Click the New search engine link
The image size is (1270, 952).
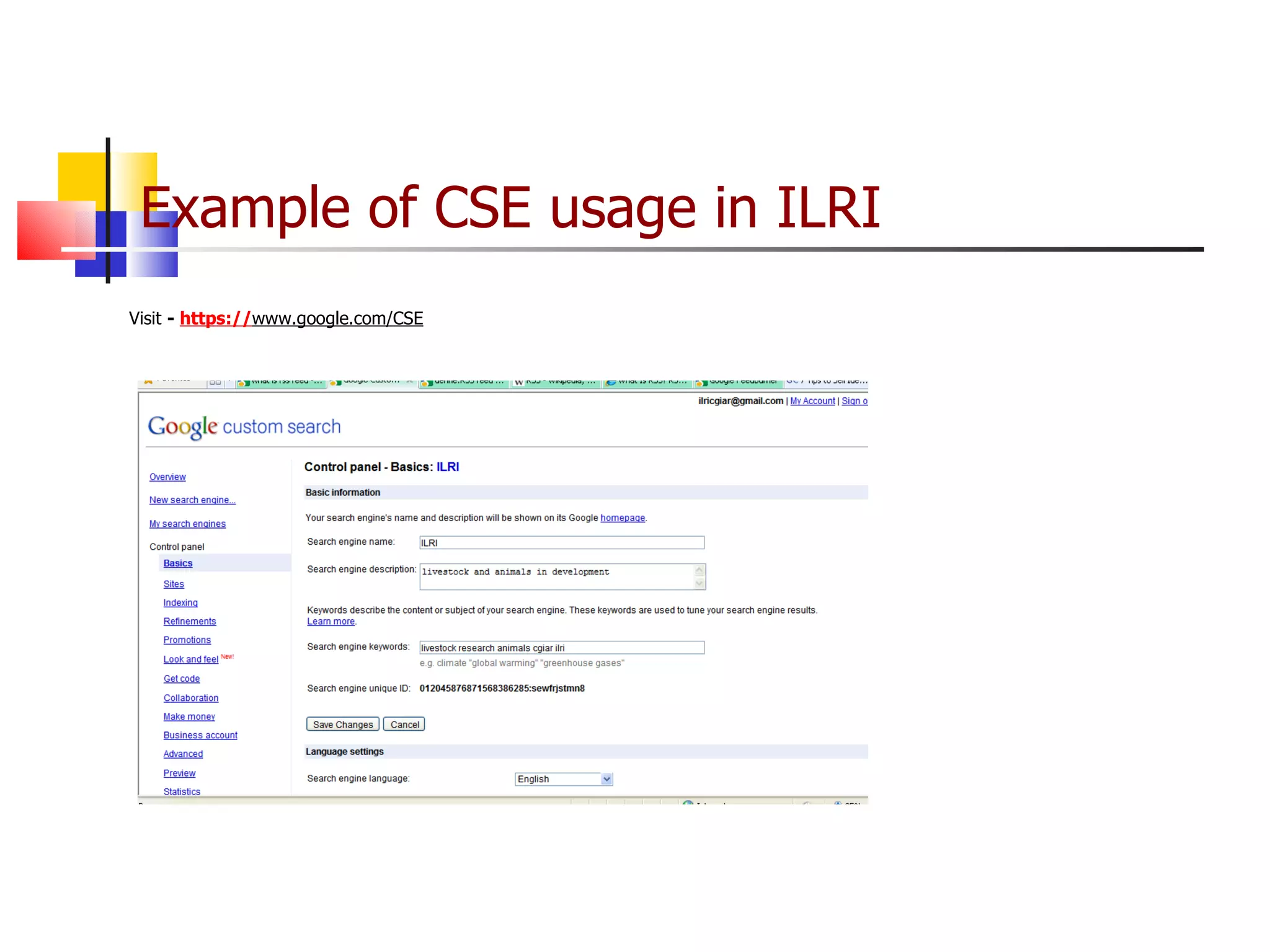pyautogui.click(x=192, y=500)
